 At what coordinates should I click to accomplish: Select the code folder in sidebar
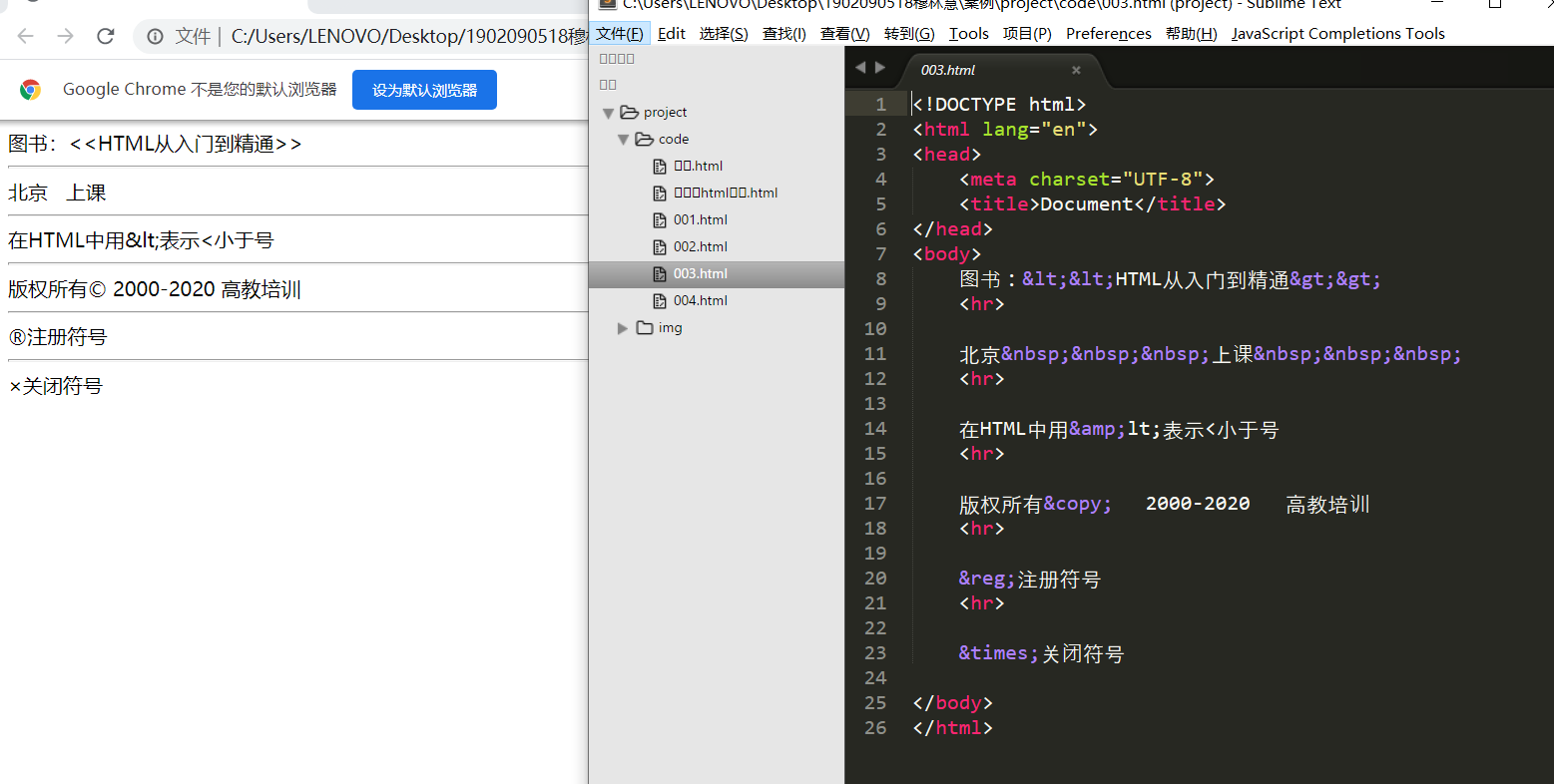click(x=674, y=139)
